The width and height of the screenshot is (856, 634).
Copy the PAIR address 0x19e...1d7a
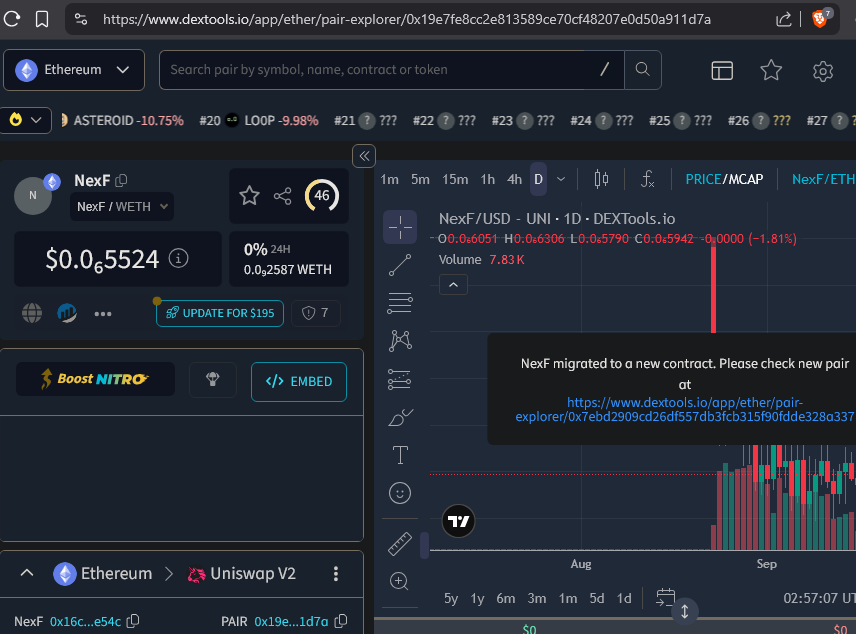click(341, 621)
